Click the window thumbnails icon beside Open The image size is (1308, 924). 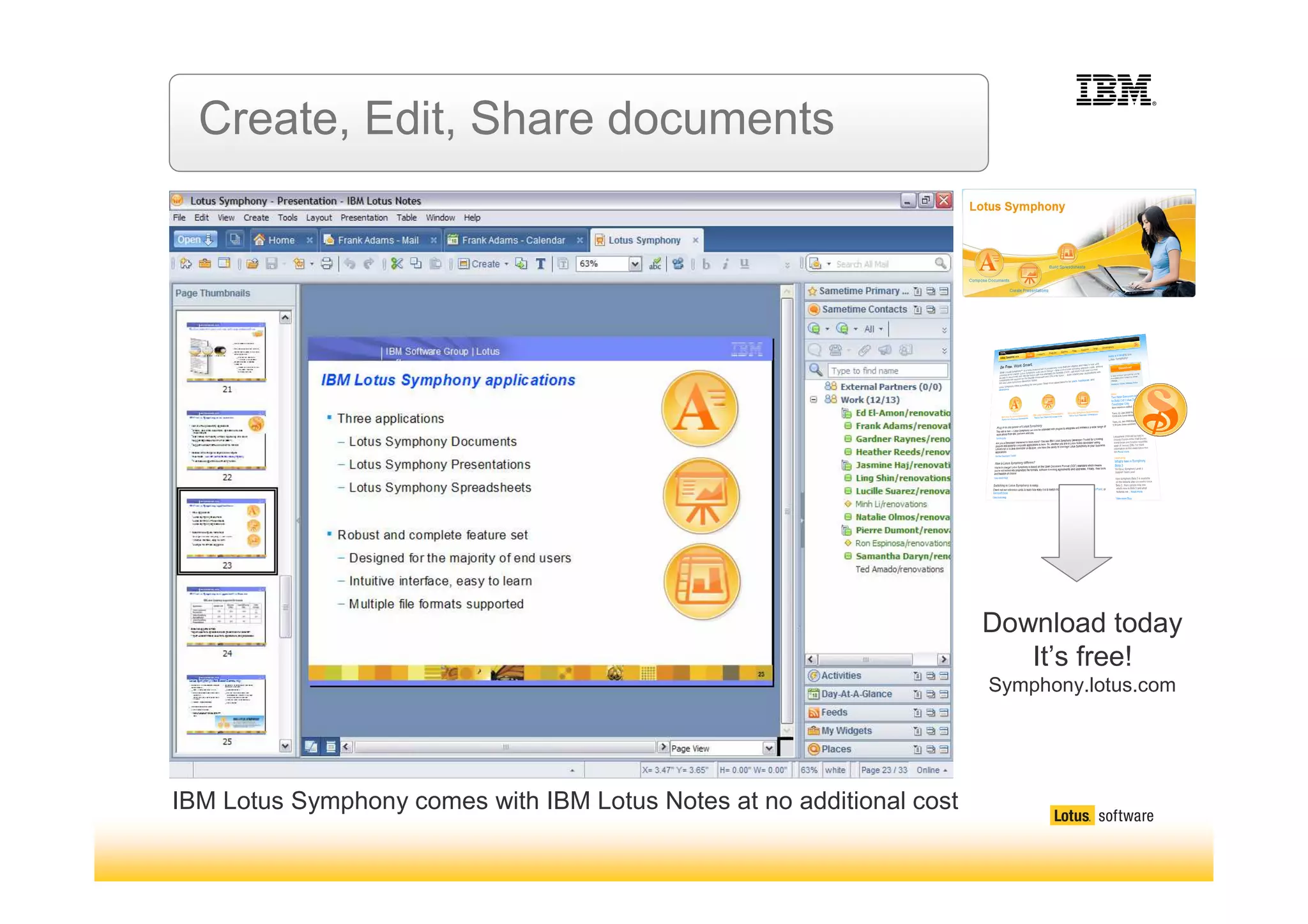235,239
